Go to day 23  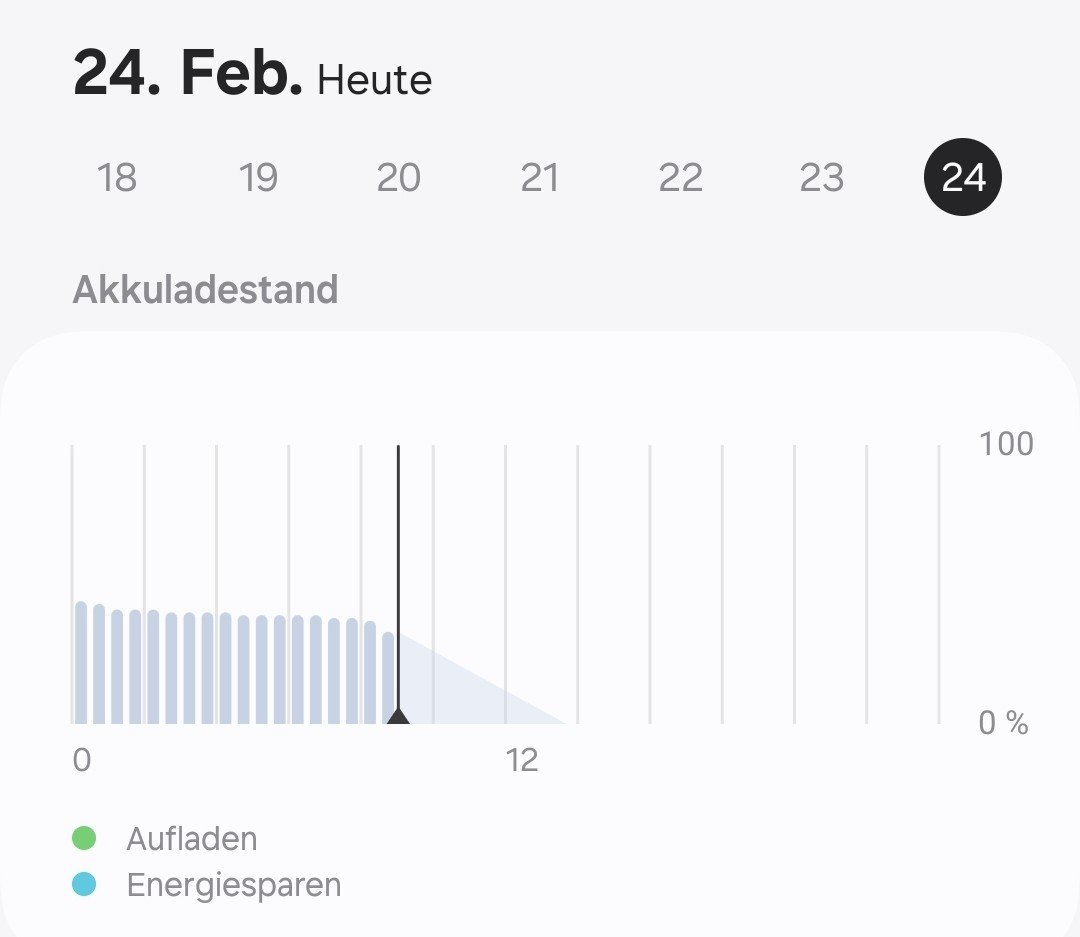click(822, 178)
